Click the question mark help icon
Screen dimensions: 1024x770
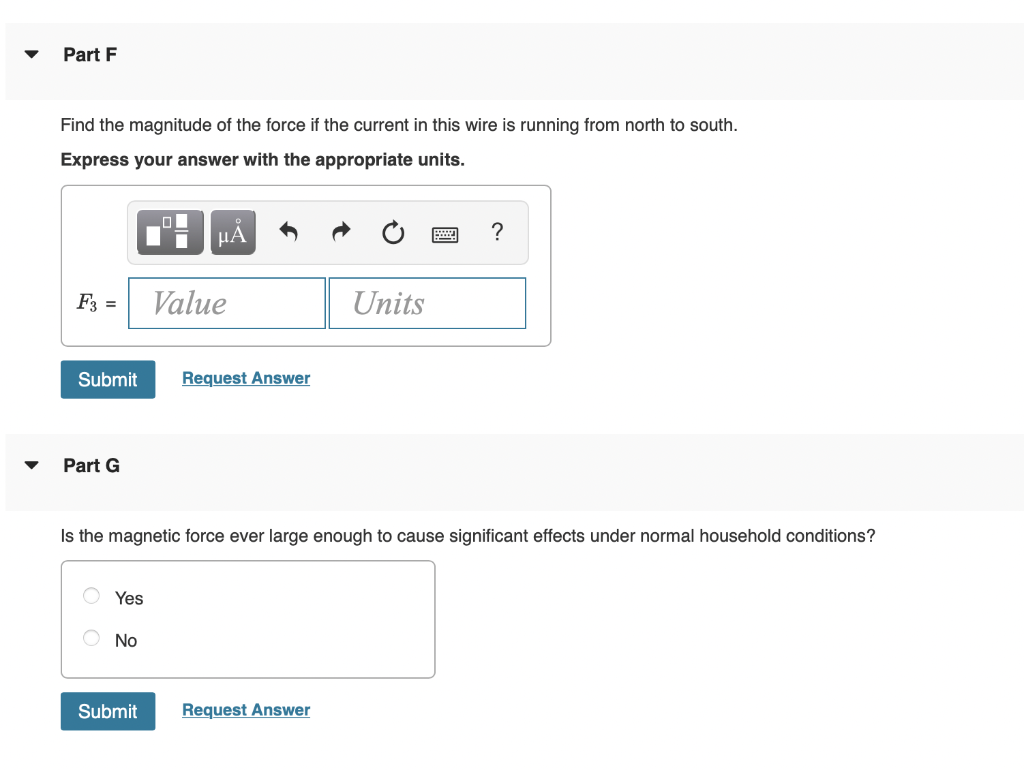point(496,232)
